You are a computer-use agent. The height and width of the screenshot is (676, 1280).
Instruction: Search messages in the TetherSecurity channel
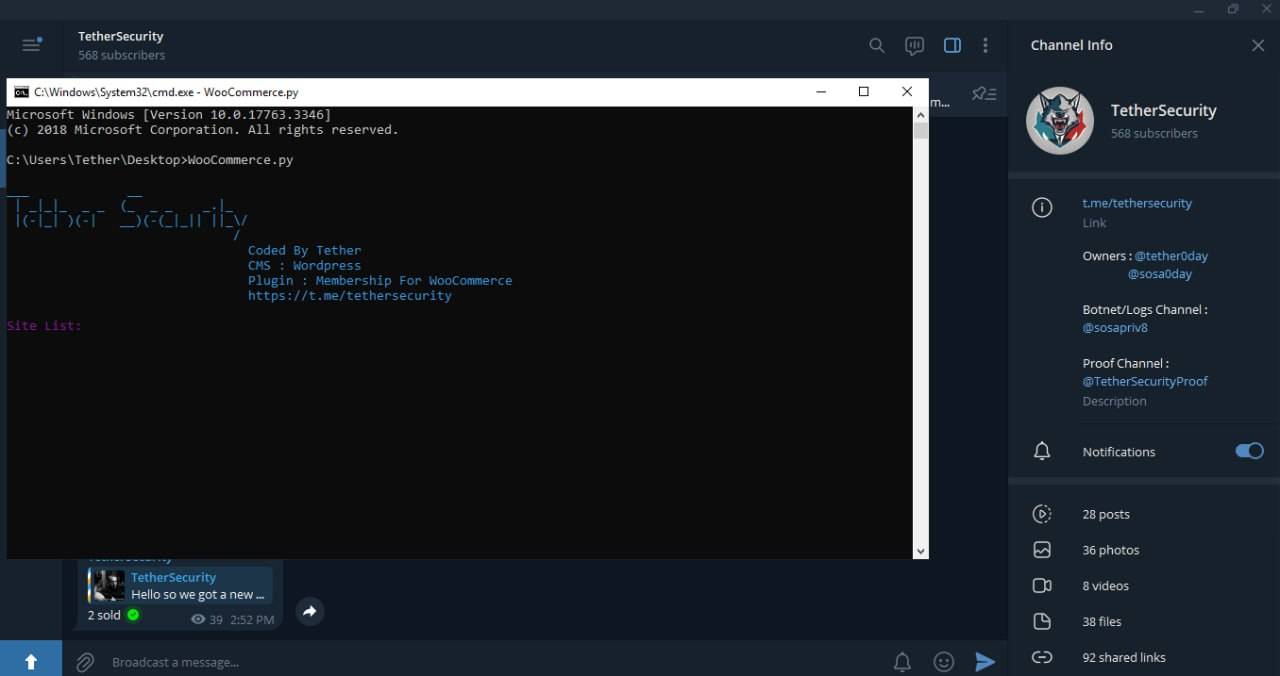876,45
